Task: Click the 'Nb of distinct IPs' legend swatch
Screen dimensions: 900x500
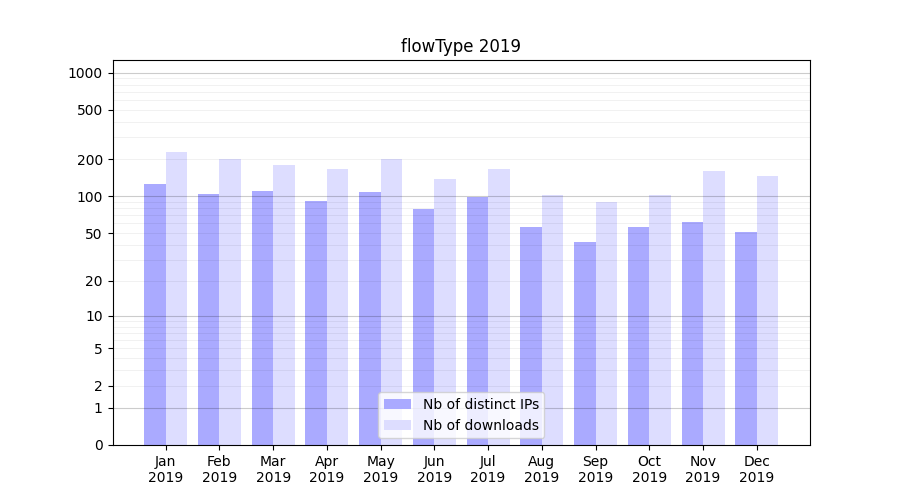Action: click(x=397, y=404)
